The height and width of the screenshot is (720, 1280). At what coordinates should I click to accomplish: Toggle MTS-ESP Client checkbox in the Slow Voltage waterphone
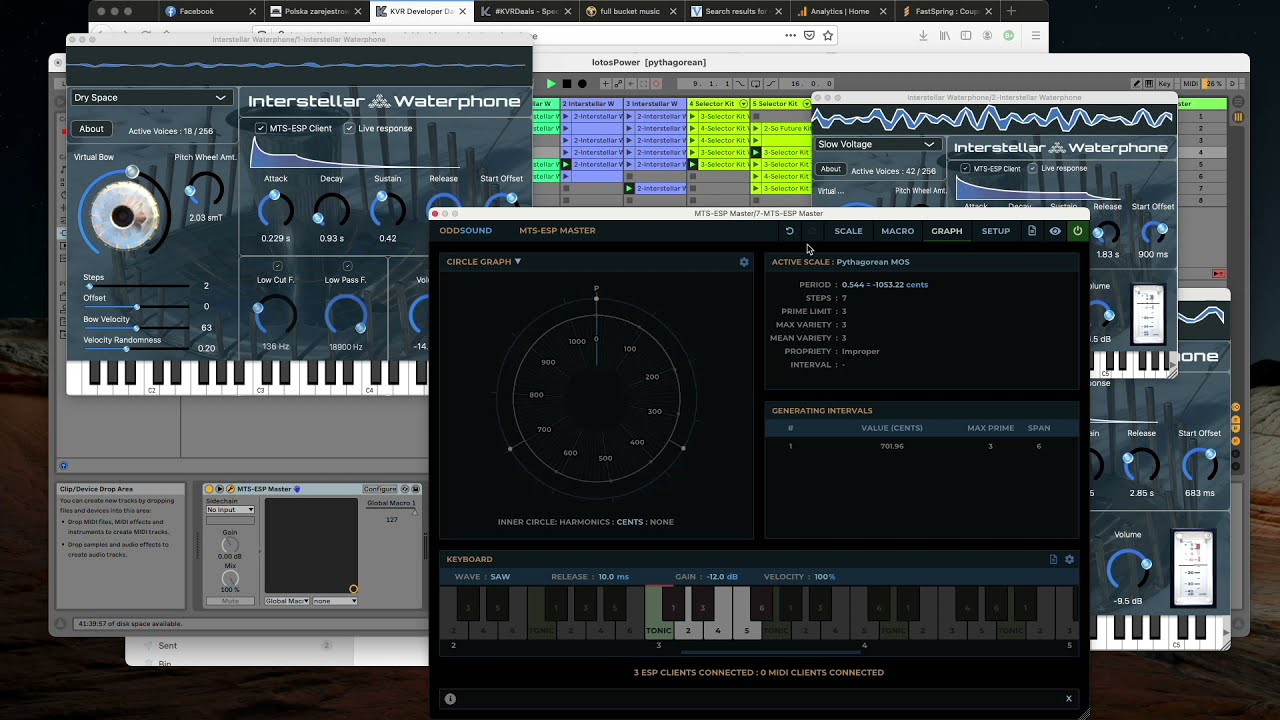[x=965, y=168]
